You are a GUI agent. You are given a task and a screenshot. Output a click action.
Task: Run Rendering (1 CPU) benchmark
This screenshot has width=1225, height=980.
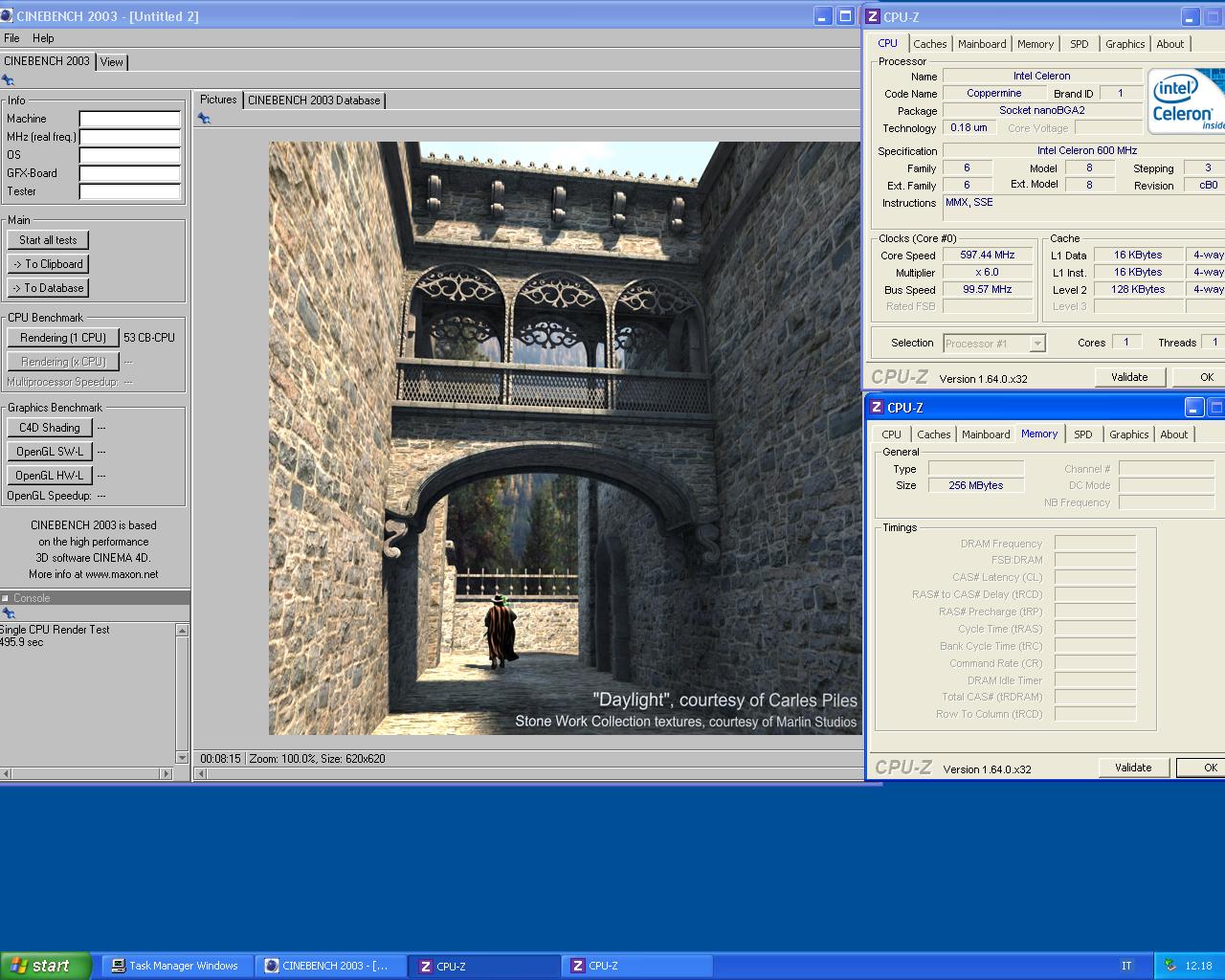63,338
